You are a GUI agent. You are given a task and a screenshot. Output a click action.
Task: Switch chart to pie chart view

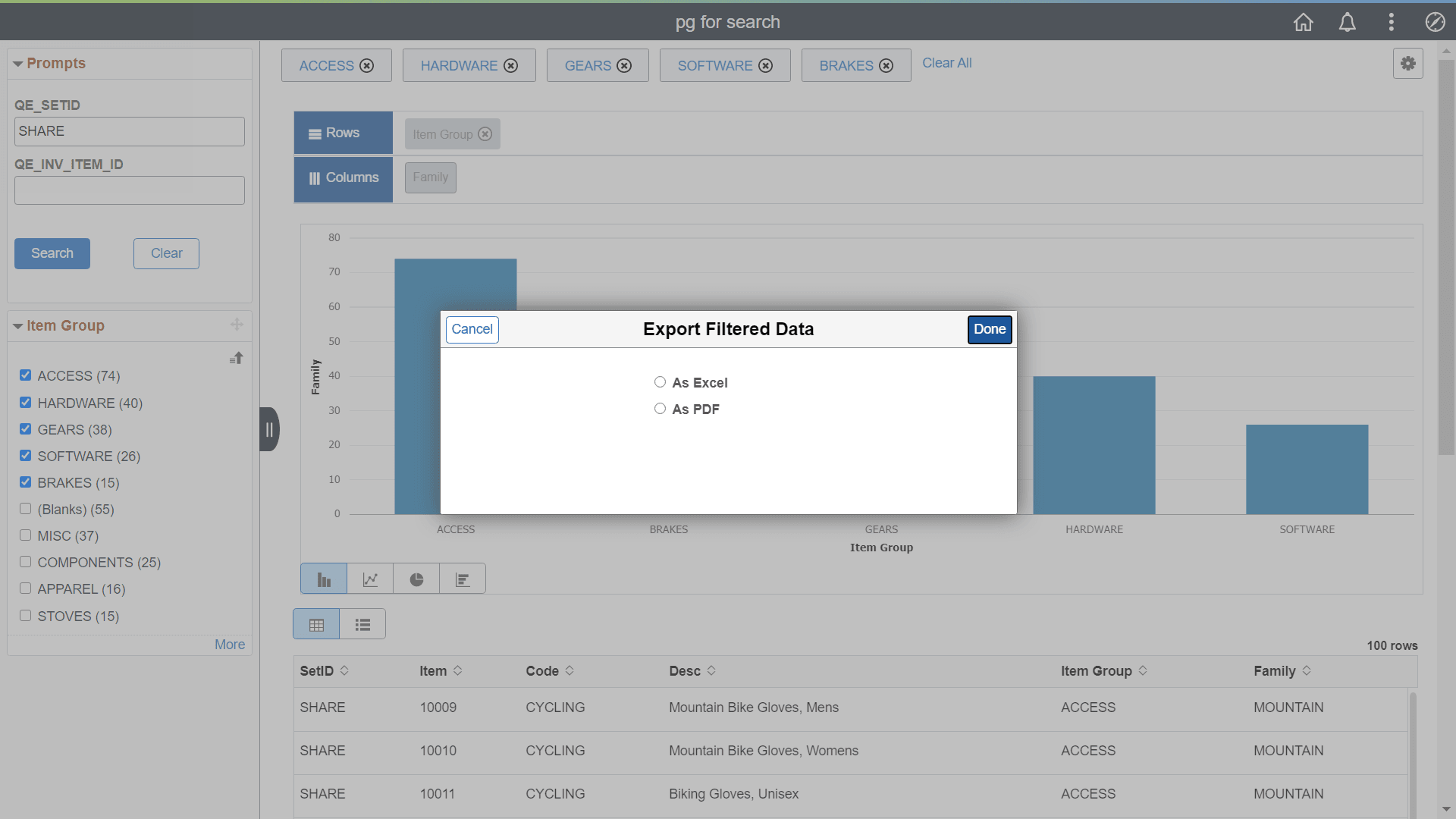(416, 579)
